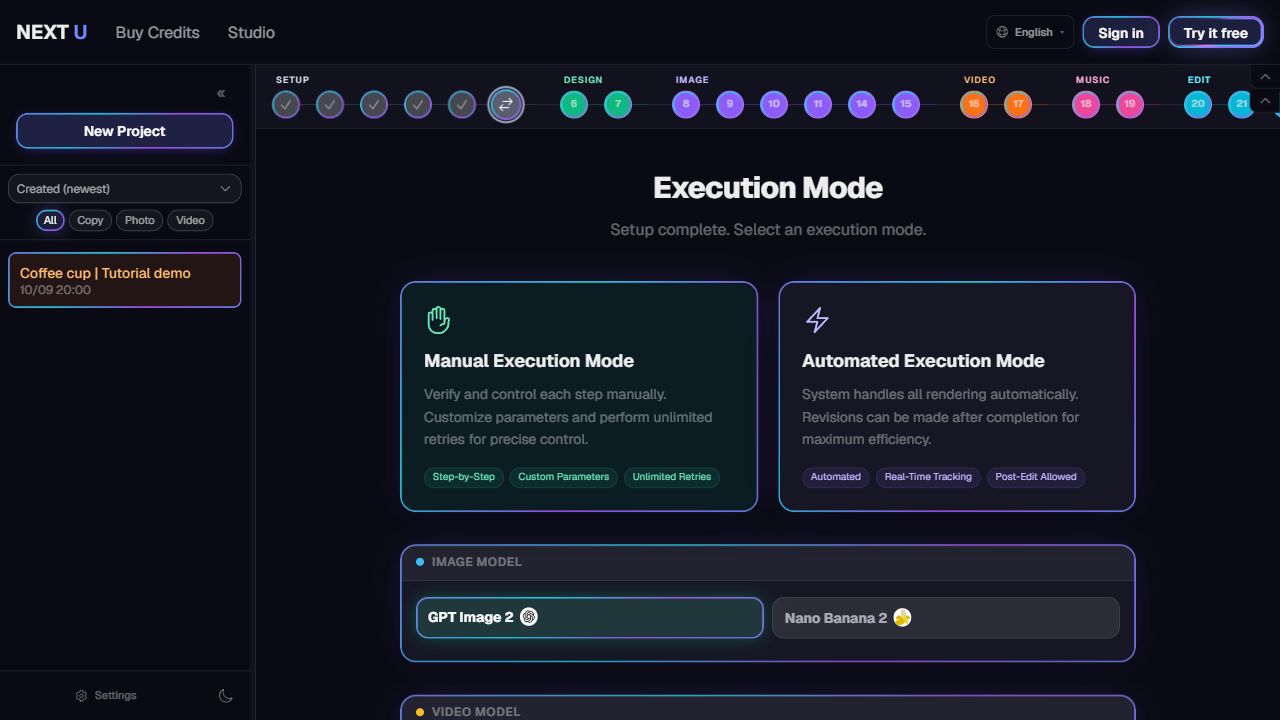This screenshot has height=720, width=1280.
Task: Jump to Music step 18
Action: (x=1086, y=104)
